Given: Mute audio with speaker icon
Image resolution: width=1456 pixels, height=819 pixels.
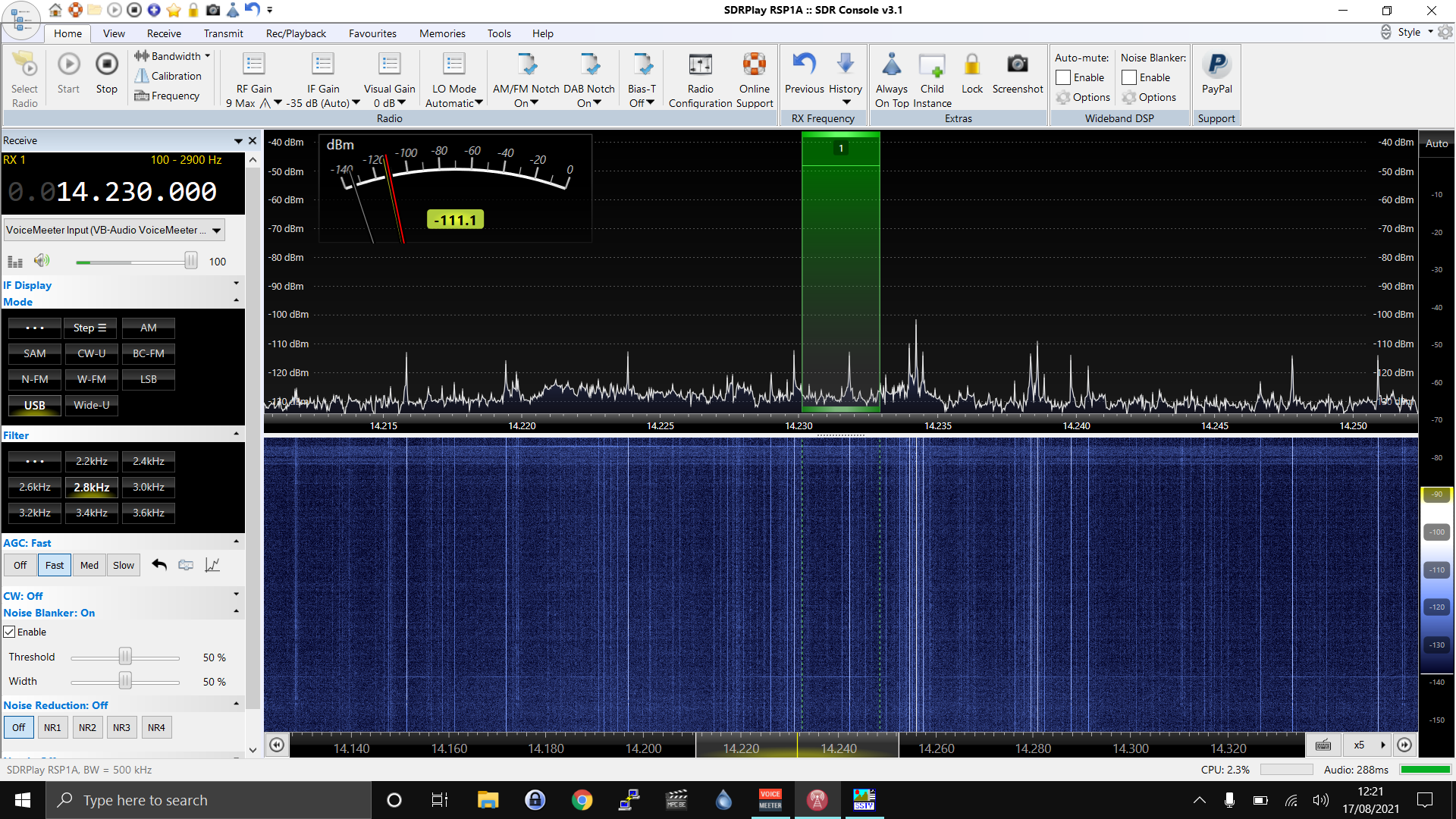Looking at the screenshot, I should [42, 261].
